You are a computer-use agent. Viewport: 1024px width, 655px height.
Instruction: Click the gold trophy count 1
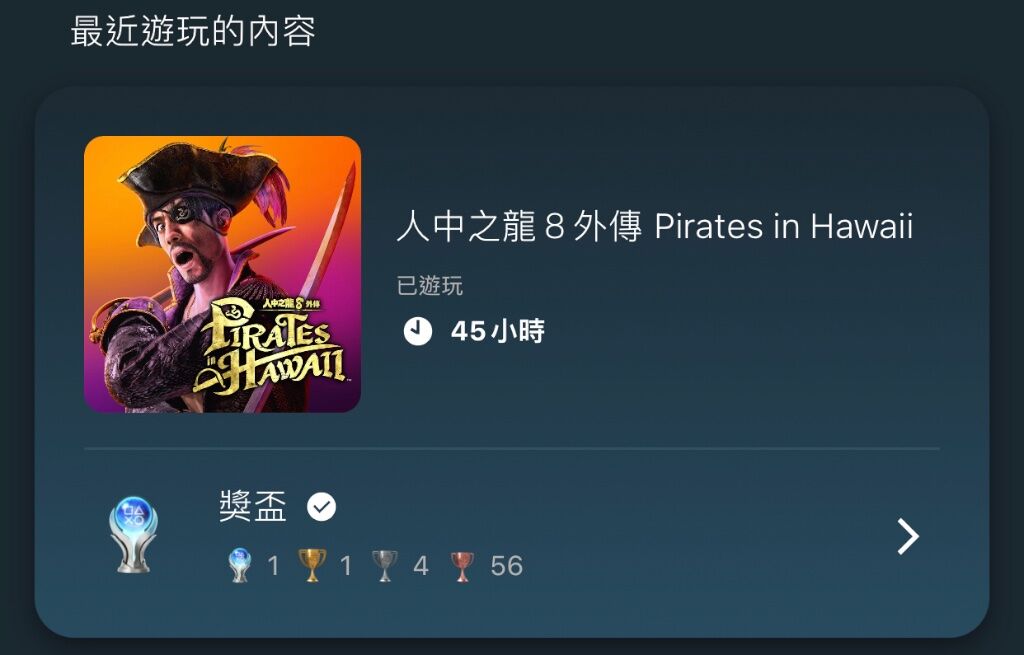coord(346,566)
